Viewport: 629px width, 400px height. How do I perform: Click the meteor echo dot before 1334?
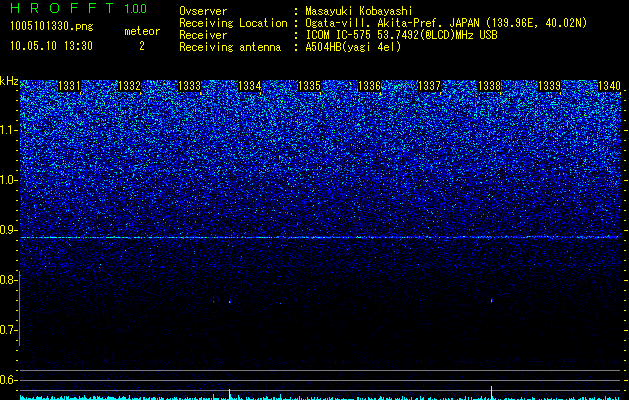(230, 302)
